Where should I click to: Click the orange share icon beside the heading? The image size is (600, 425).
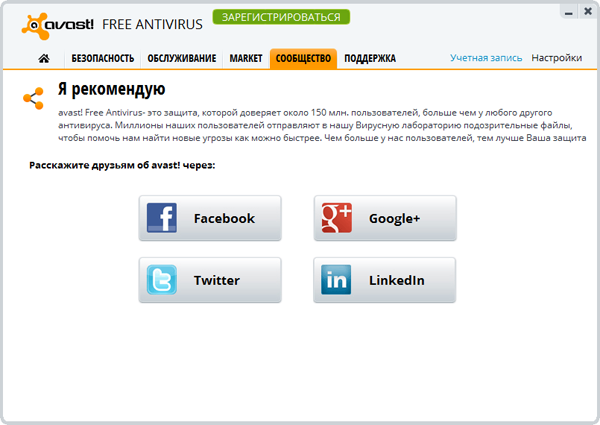point(34,98)
